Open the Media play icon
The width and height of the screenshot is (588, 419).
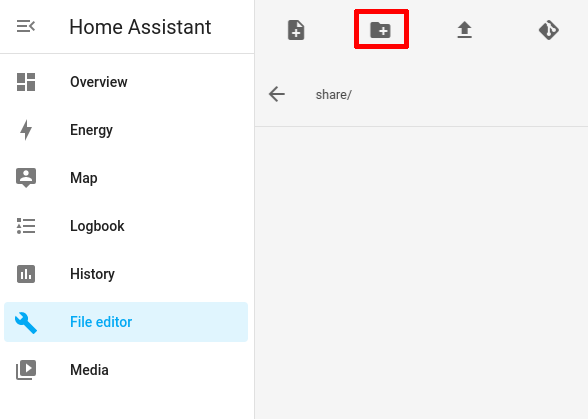26,370
